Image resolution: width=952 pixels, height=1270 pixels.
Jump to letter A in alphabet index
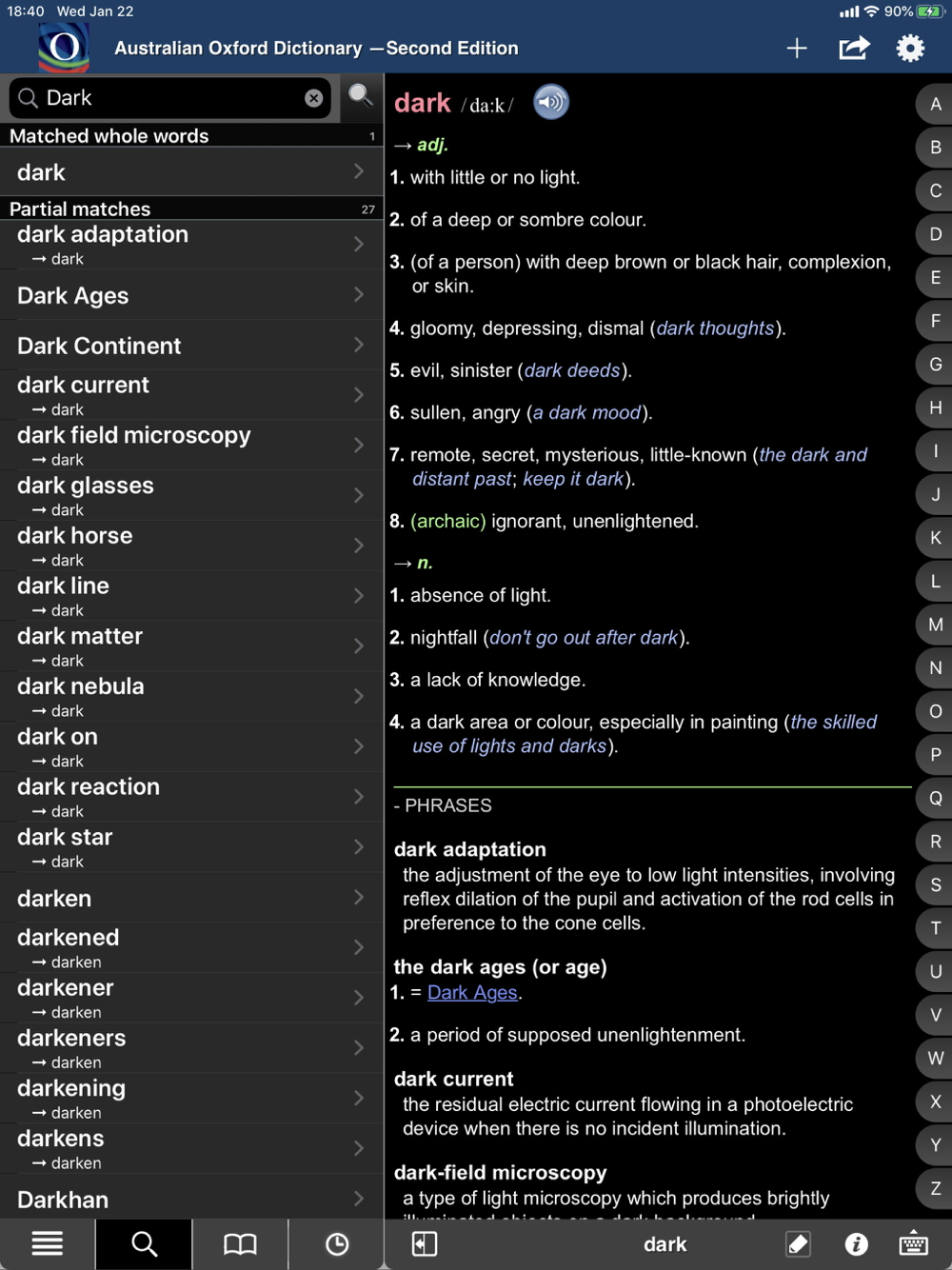click(935, 104)
